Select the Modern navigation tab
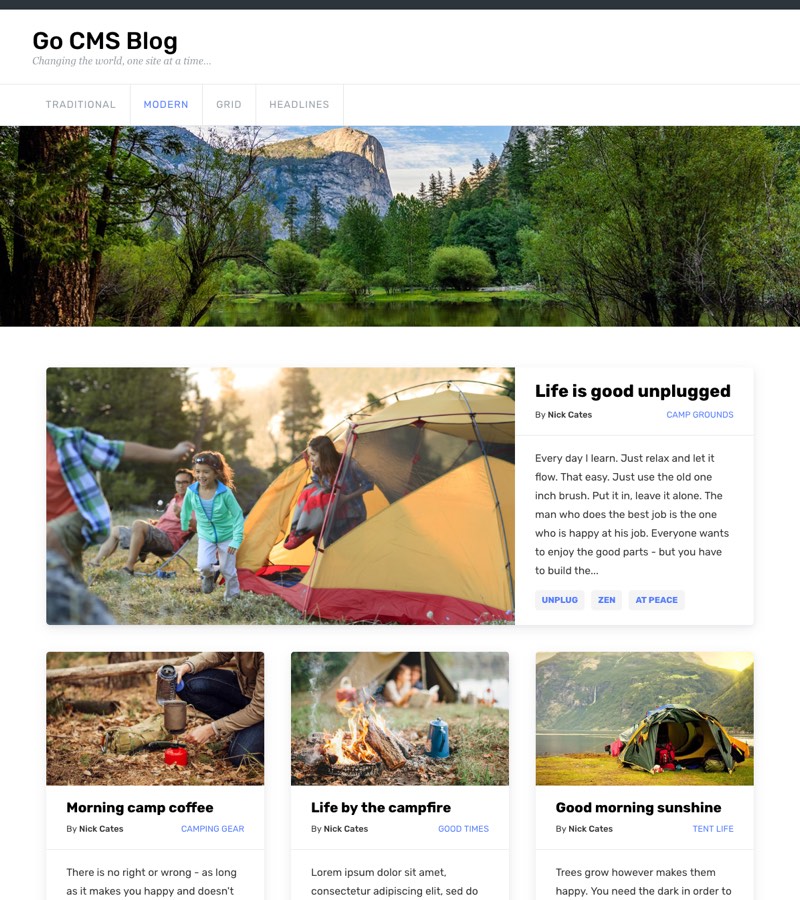The image size is (800, 900). click(x=166, y=104)
